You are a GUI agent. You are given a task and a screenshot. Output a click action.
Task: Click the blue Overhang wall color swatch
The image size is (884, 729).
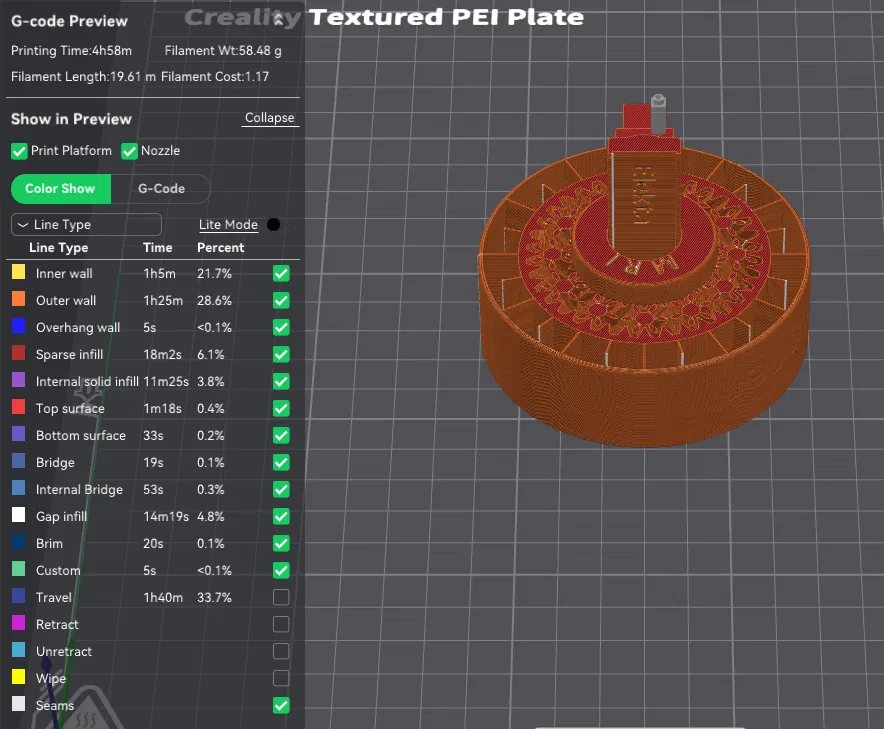pyautogui.click(x=19, y=326)
